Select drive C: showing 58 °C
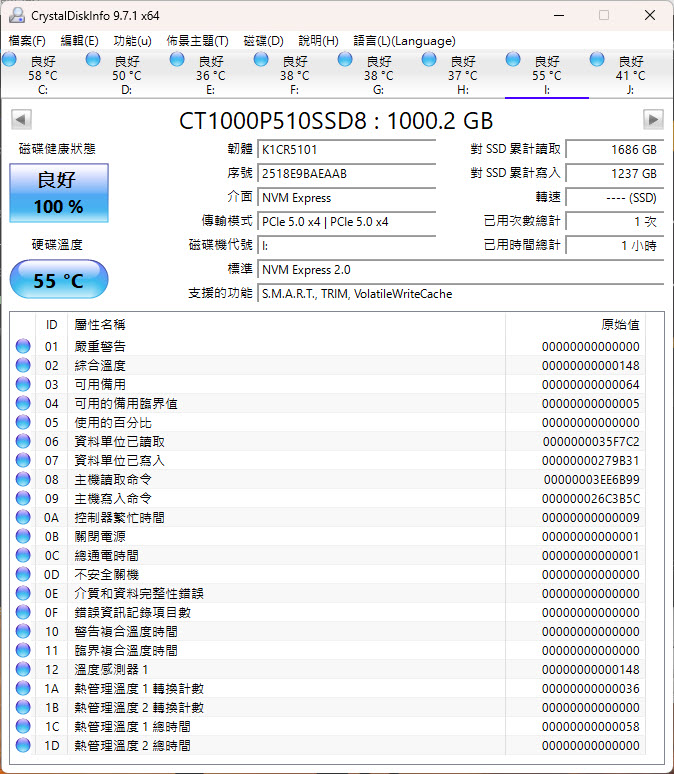Screen dimensions: 674x774 [x=42, y=75]
